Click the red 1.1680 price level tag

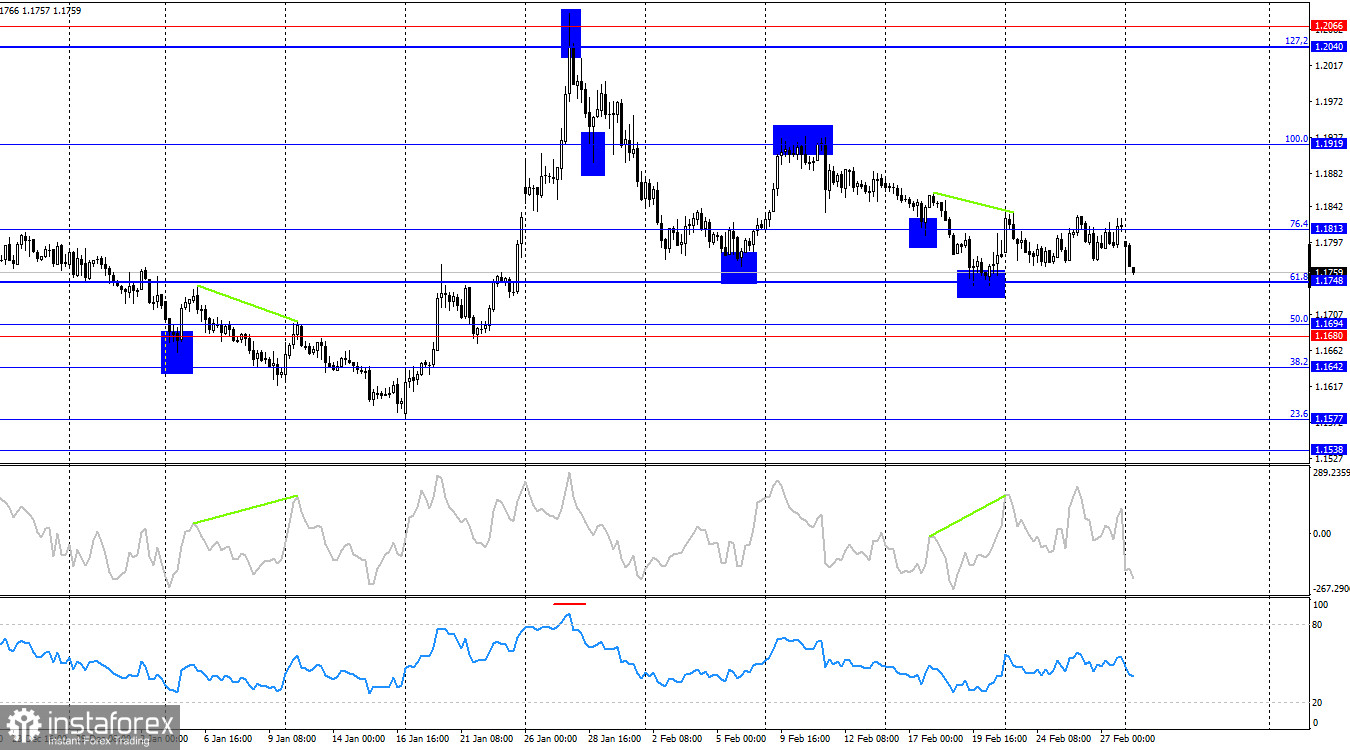click(x=1331, y=336)
